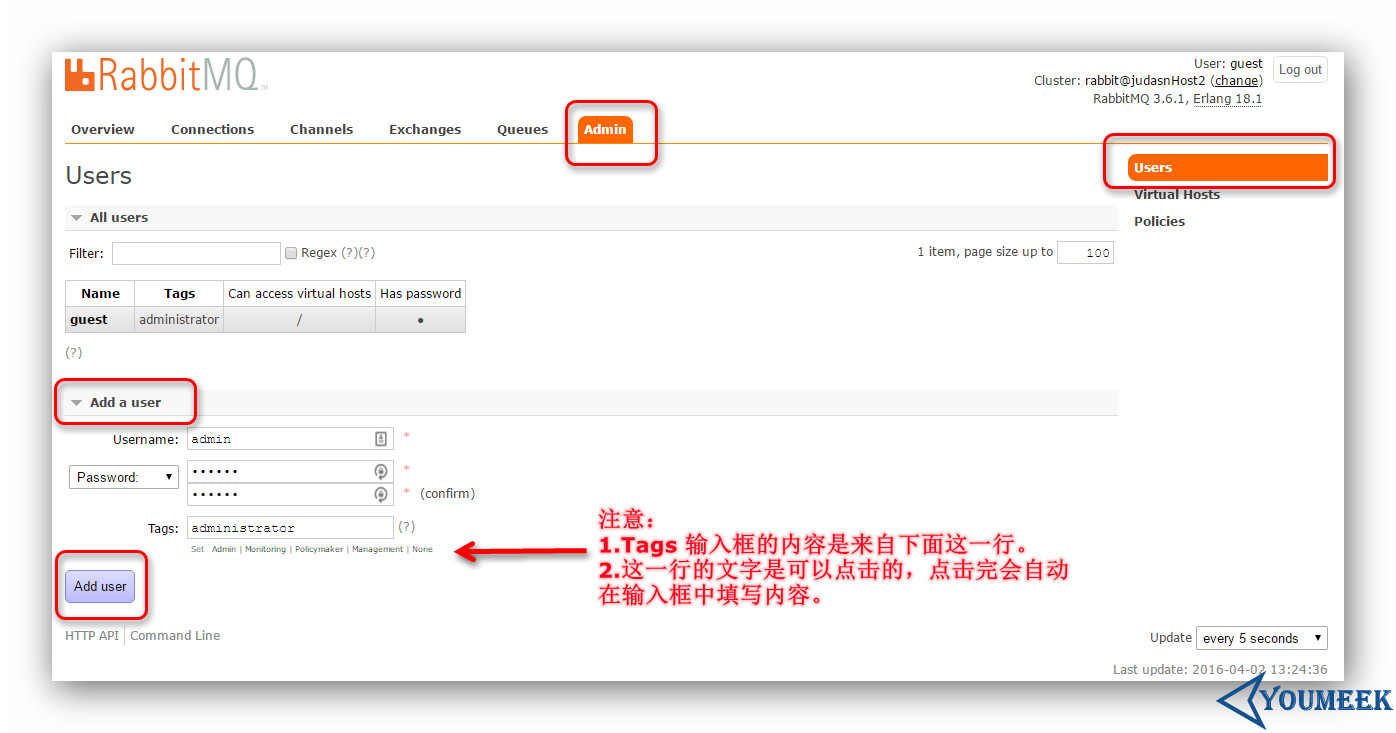The width and height of the screenshot is (1396, 733).
Task: Open the (?) help icon next to Tags field
Action: coord(406,526)
